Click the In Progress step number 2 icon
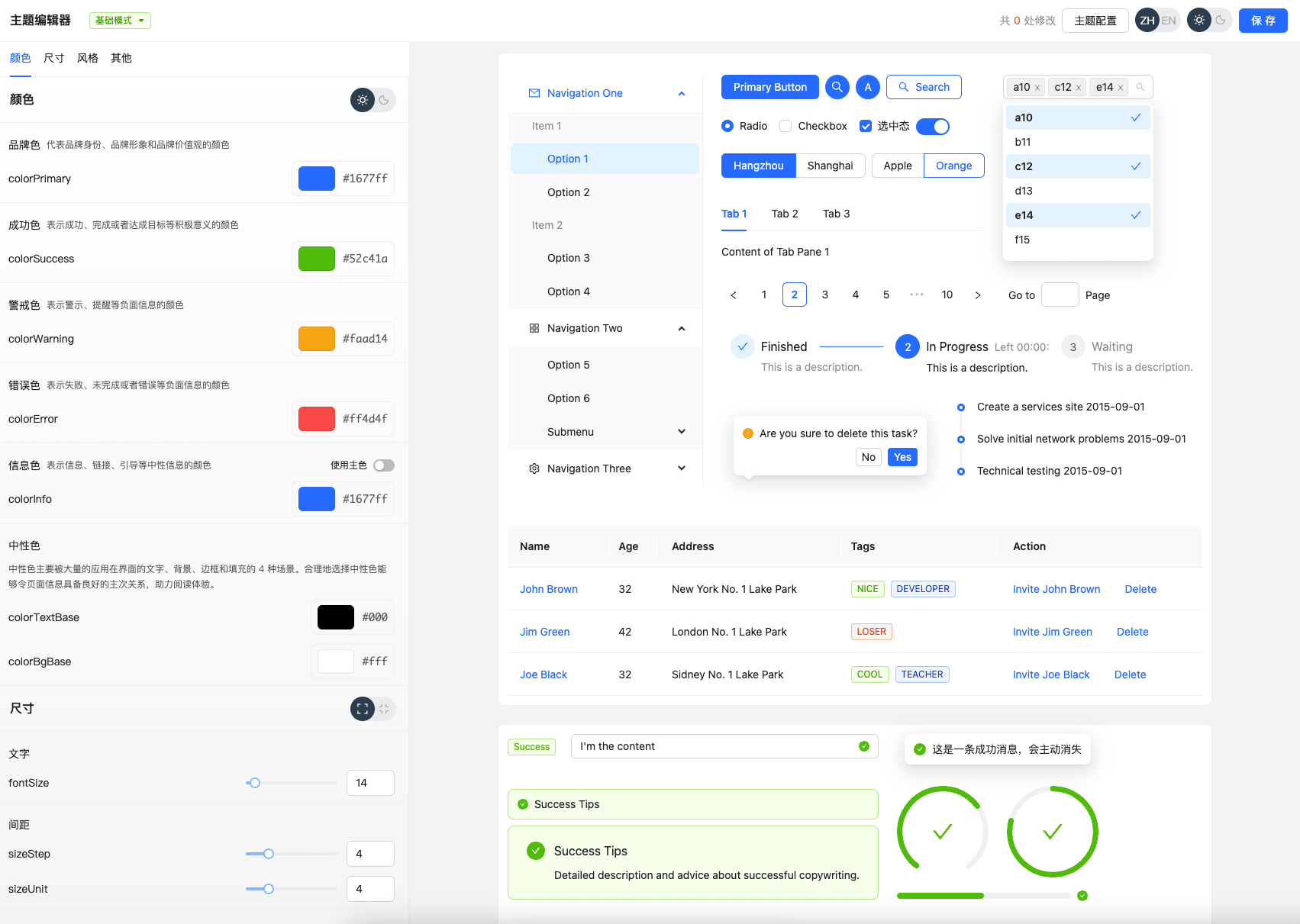Viewport: 1300px width, 924px height. pyautogui.click(x=908, y=346)
